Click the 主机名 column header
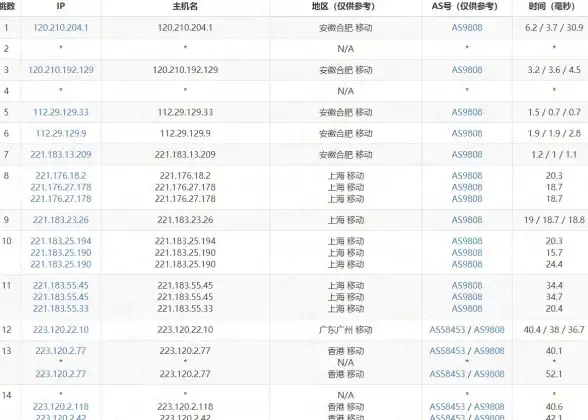This screenshot has height=420, width=588. click(x=185, y=6)
